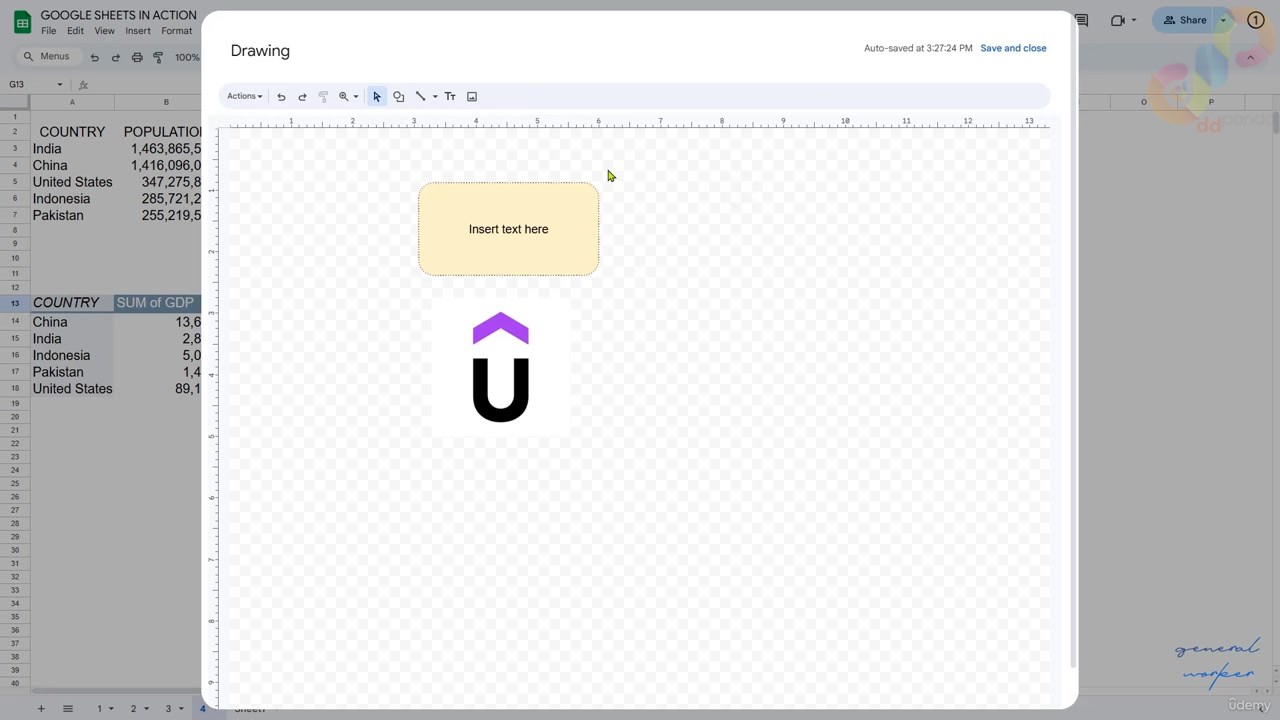Click the Share button
The height and width of the screenshot is (720, 1280).
1184,20
